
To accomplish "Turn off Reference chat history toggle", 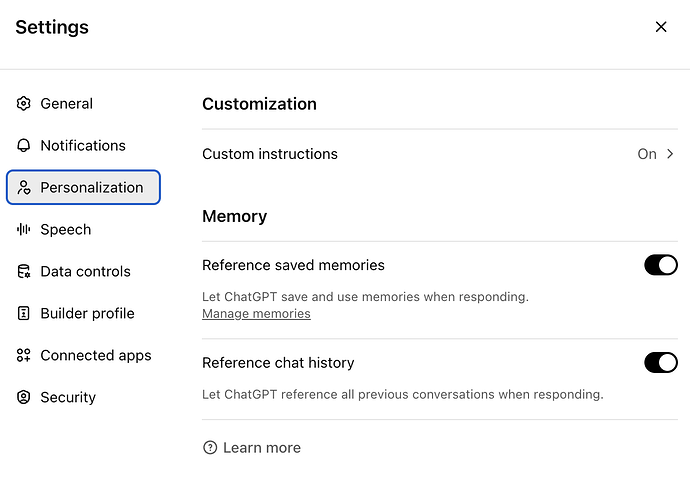I will pyautogui.click(x=661, y=362).
